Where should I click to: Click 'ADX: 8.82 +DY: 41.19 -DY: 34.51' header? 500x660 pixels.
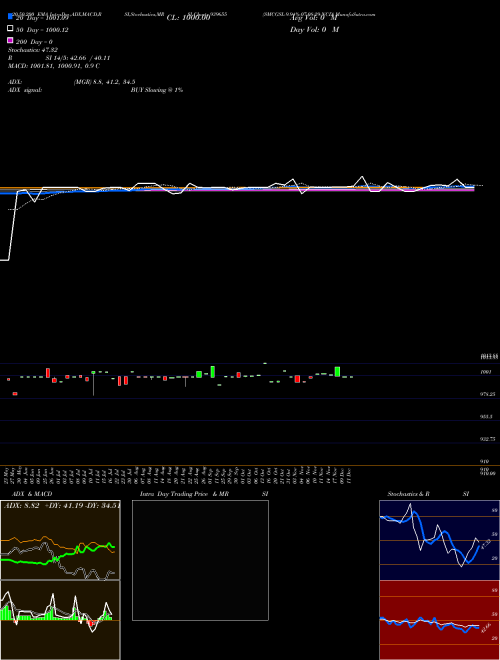[x=62, y=505]
